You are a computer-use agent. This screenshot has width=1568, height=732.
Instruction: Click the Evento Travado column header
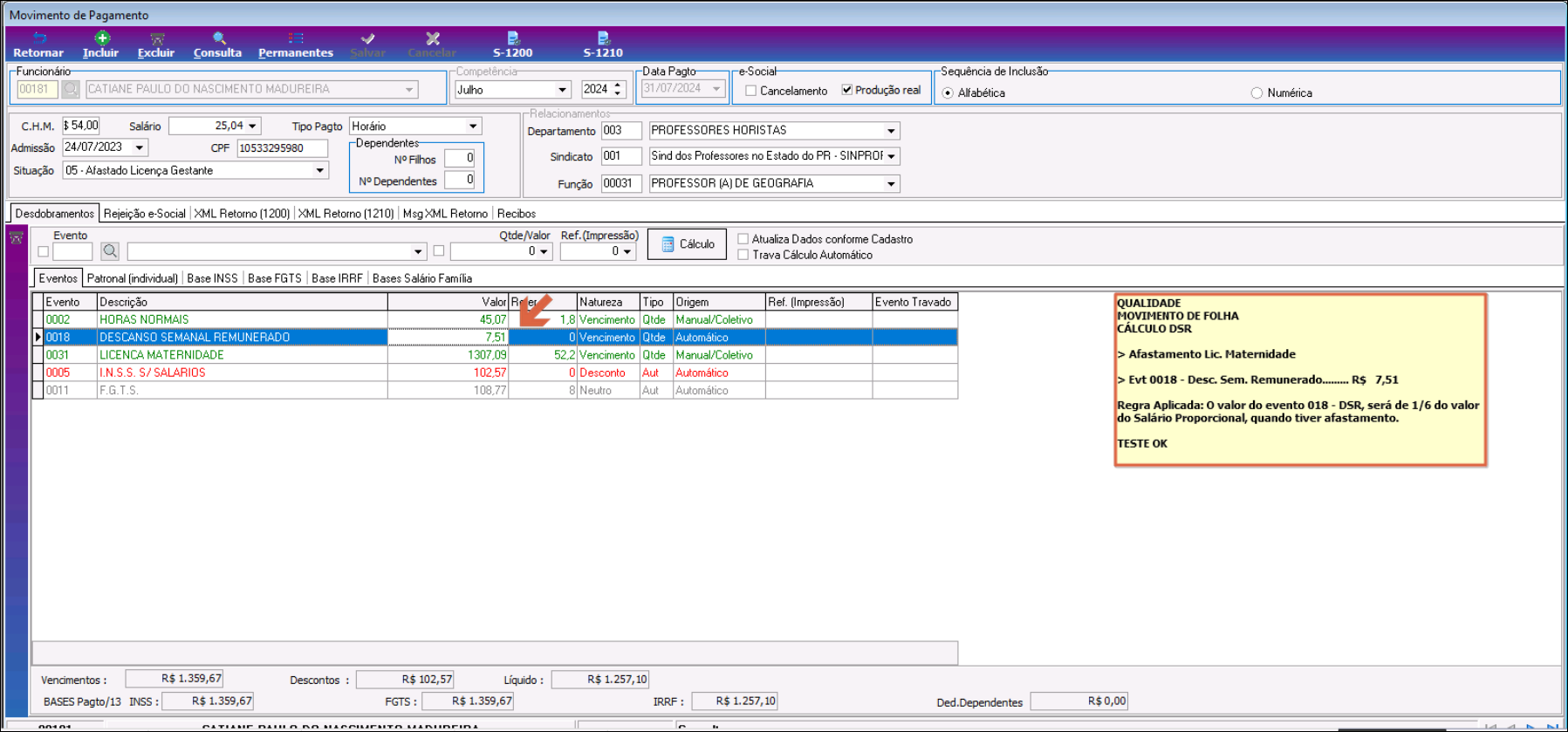coord(914,302)
